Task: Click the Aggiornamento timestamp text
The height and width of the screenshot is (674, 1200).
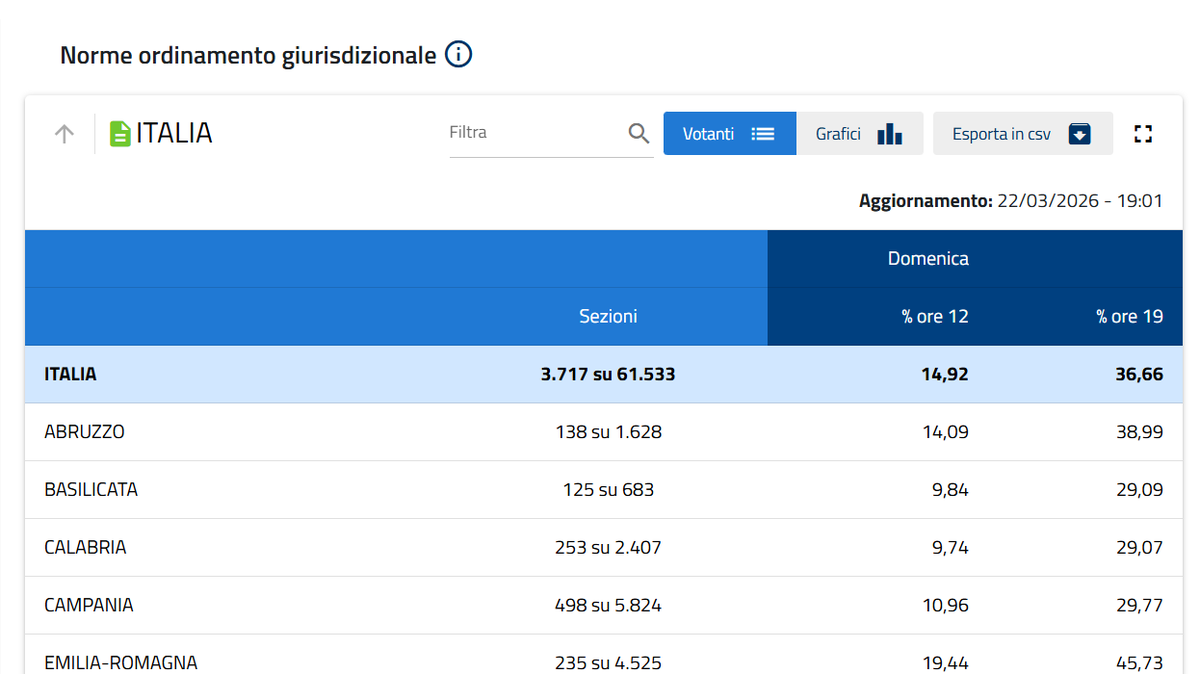Action: [x=1011, y=201]
